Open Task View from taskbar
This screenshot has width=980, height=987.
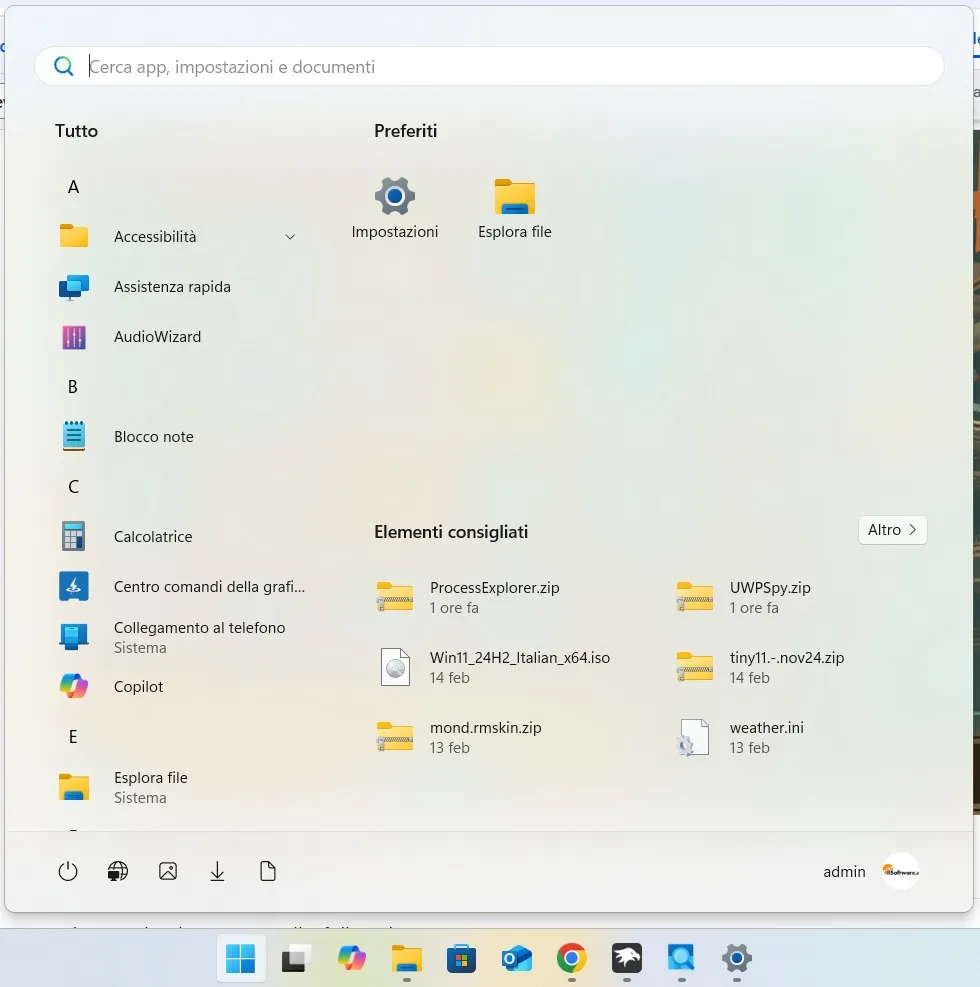[x=296, y=959]
